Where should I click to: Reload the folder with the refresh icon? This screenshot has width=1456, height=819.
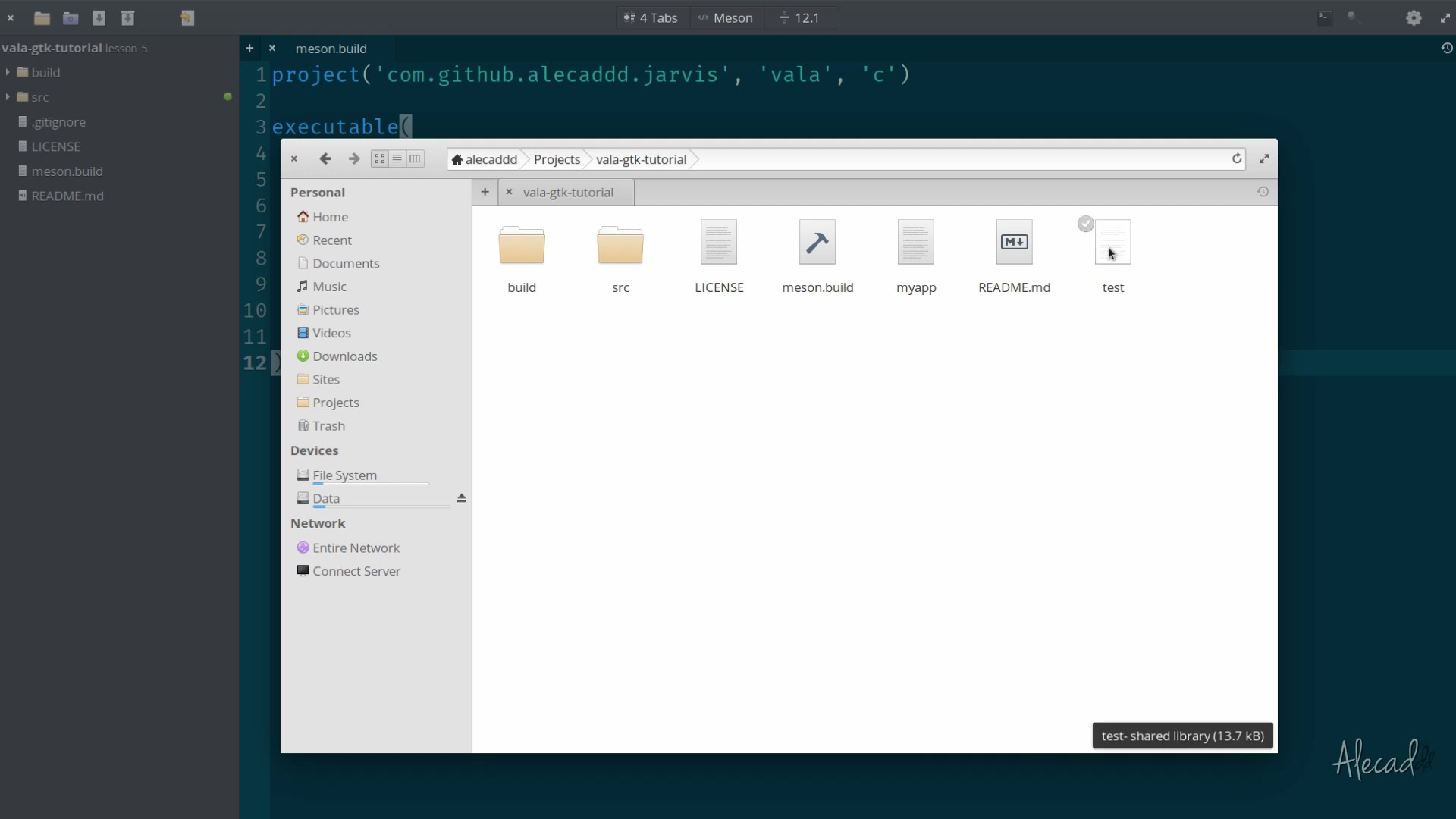pyautogui.click(x=1237, y=158)
